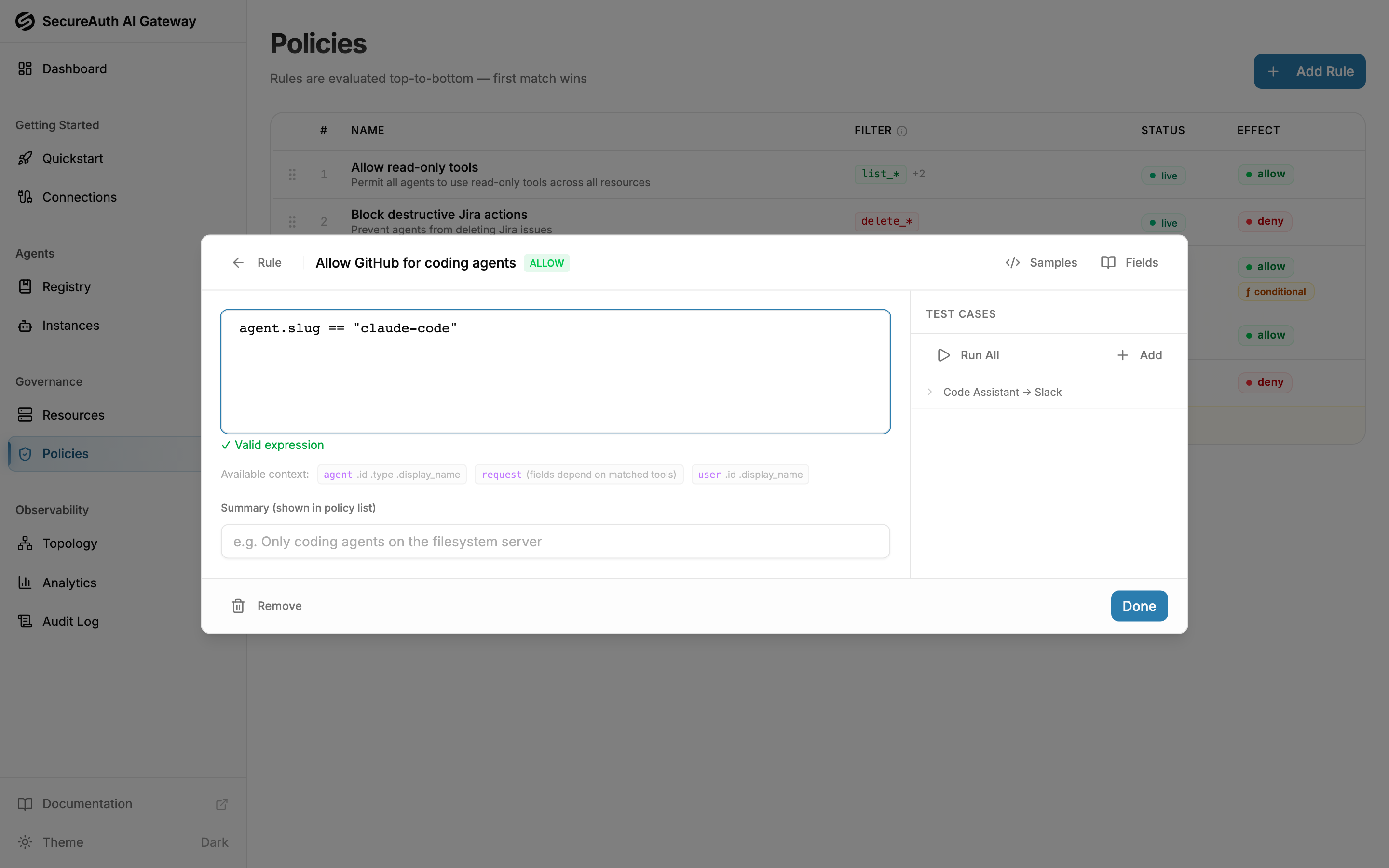Viewport: 1389px width, 868px height.
Task: Open the Fields reference button
Action: pos(1129,263)
